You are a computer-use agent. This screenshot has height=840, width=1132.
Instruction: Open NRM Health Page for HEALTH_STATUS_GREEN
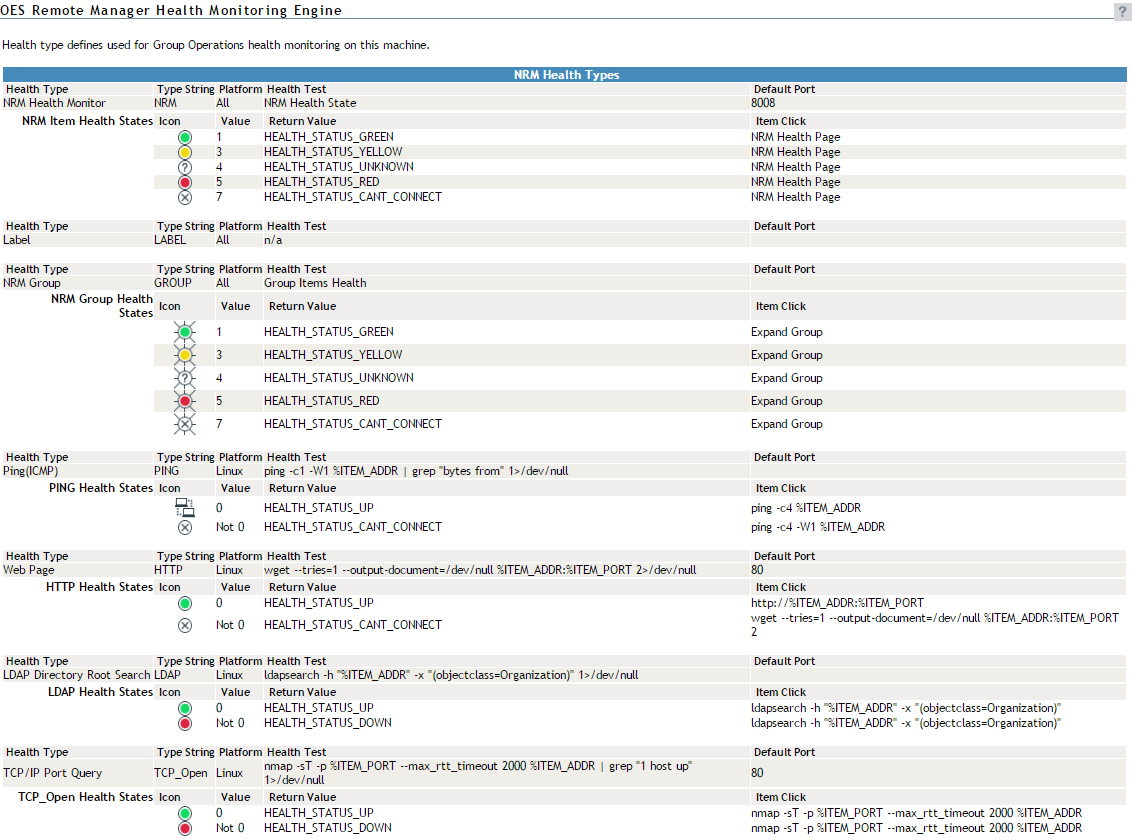click(795, 137)
